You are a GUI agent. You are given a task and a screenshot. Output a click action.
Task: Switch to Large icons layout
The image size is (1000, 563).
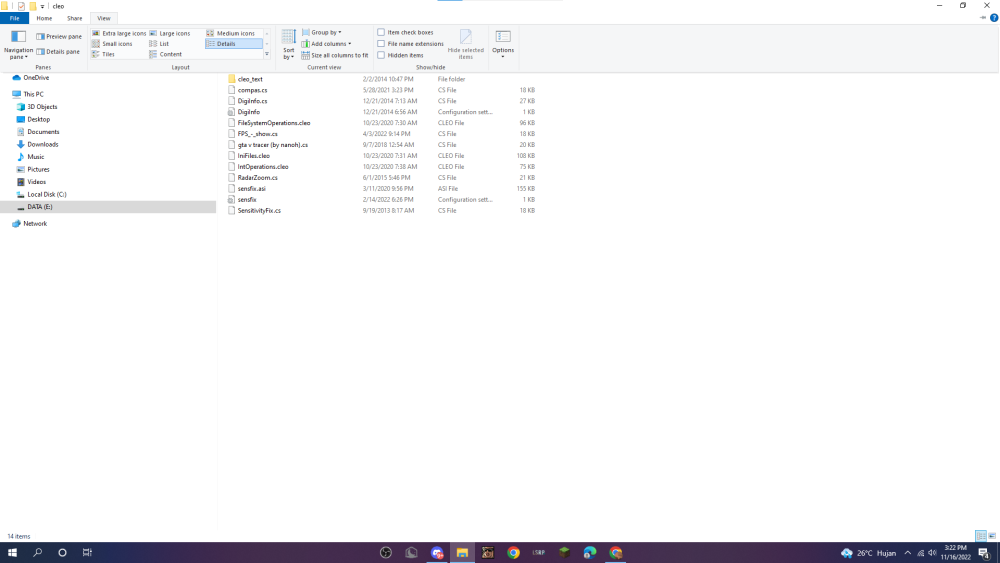[170, 33]
